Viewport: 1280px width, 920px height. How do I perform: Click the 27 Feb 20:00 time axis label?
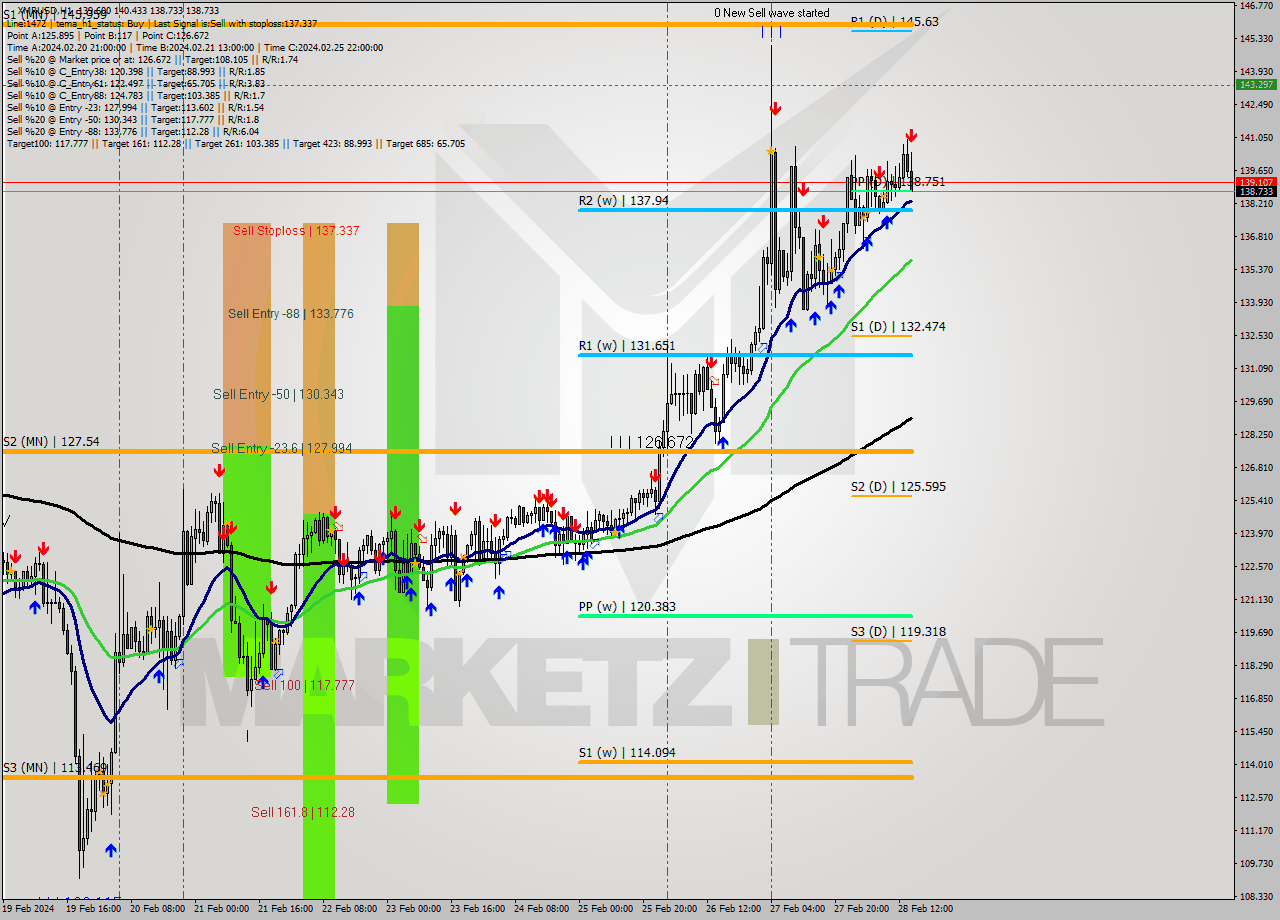pos(861,909)
